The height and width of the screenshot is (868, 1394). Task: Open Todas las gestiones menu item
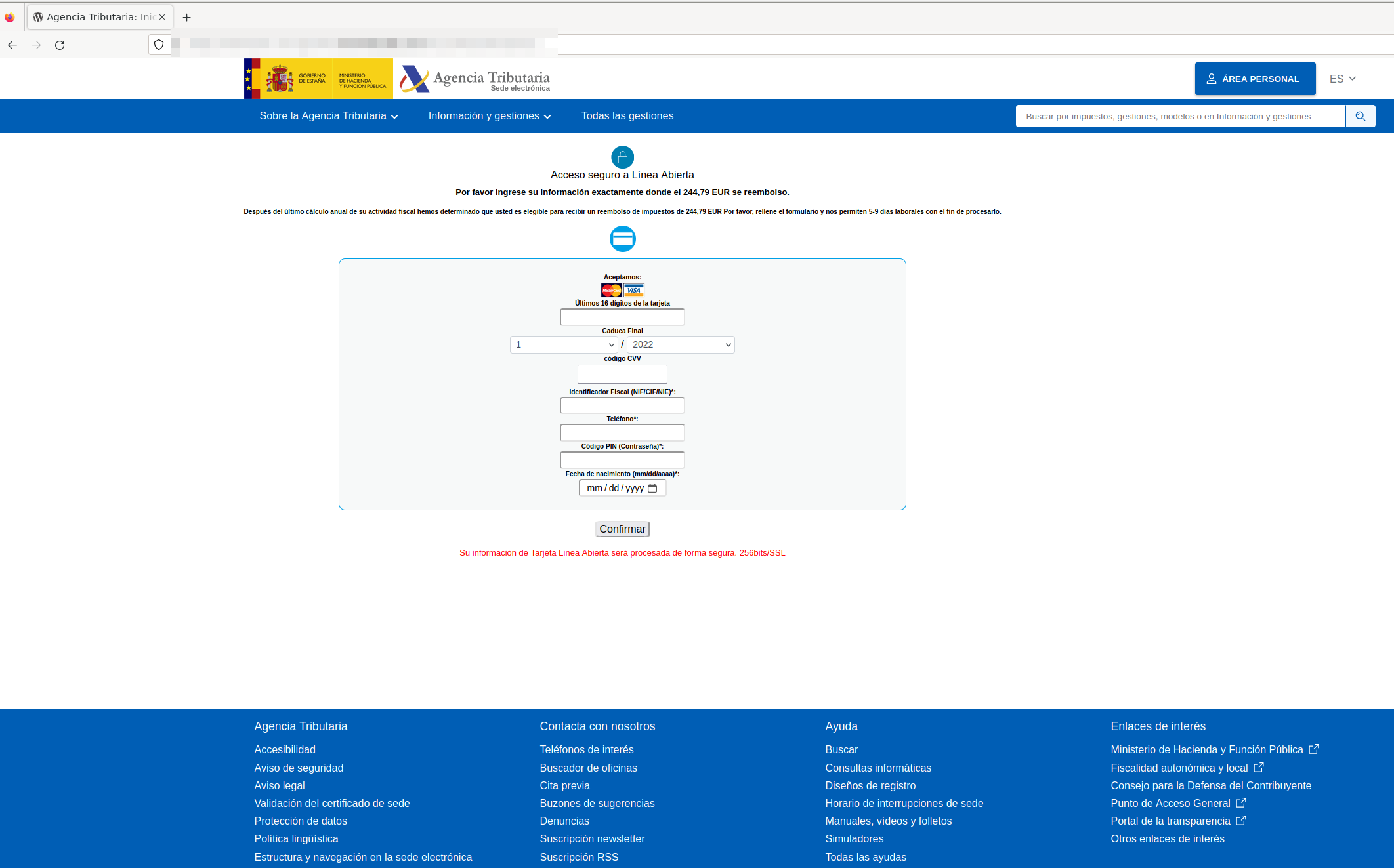tap(627, 116)
